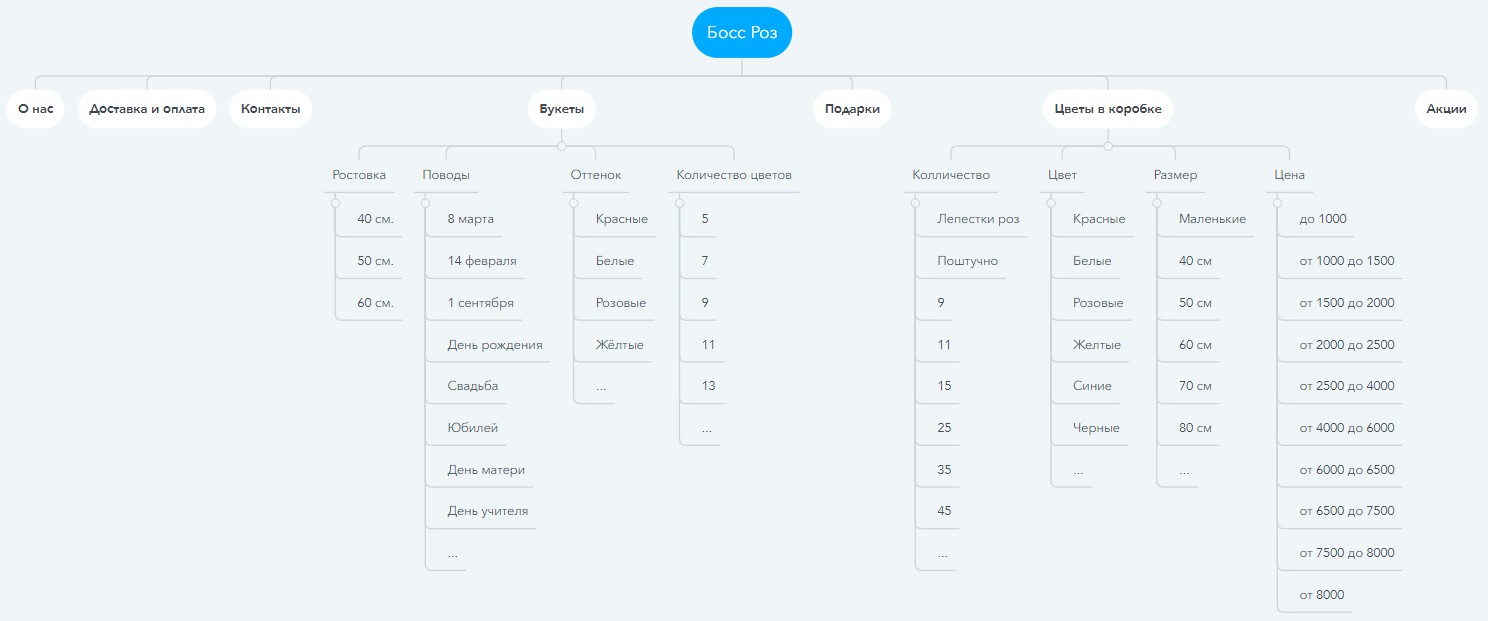Select the Маленькие size item
The image size is (1488, 621).
click(x=1212, y=219)
